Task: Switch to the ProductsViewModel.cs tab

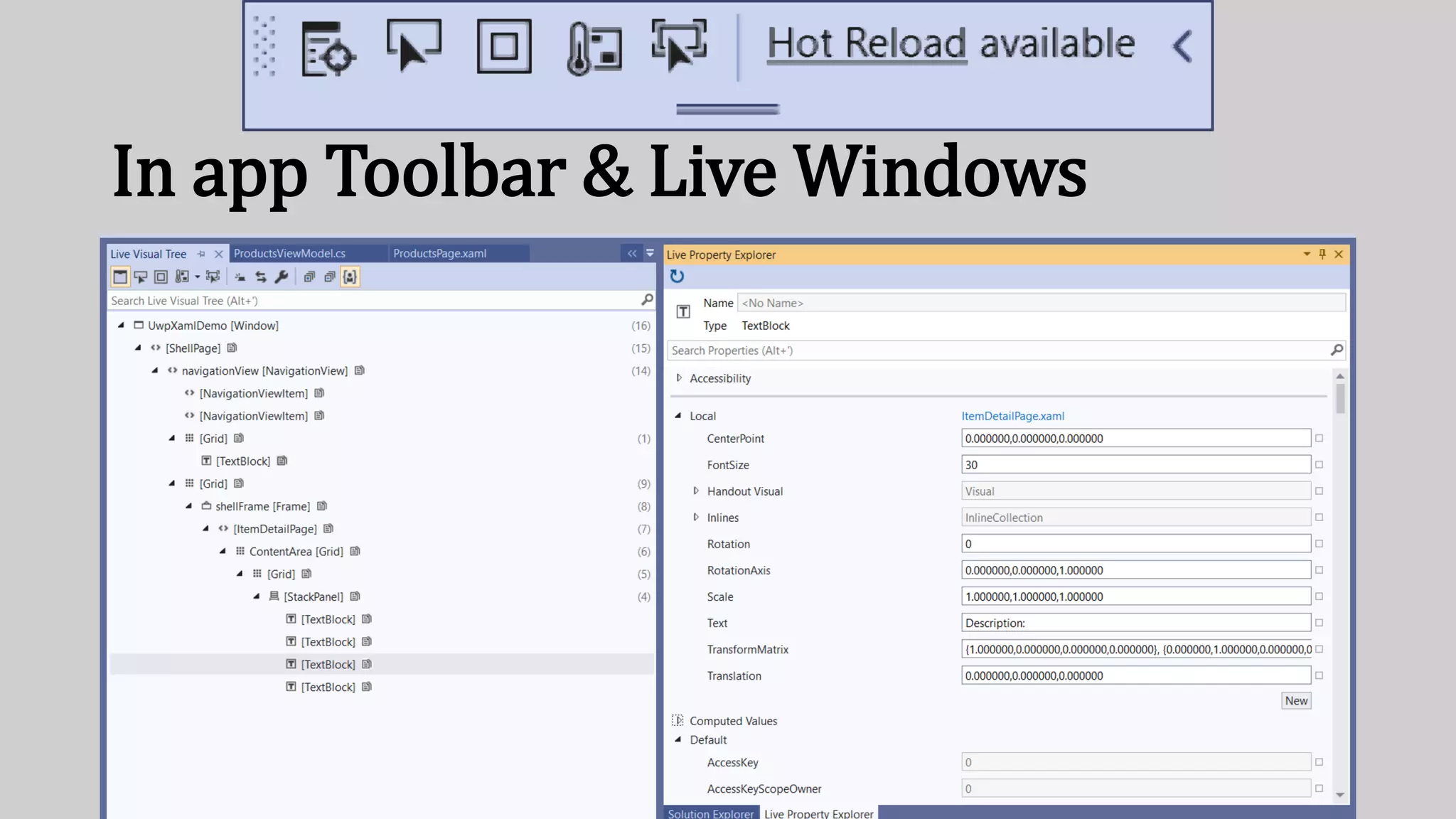Action: 289,253
